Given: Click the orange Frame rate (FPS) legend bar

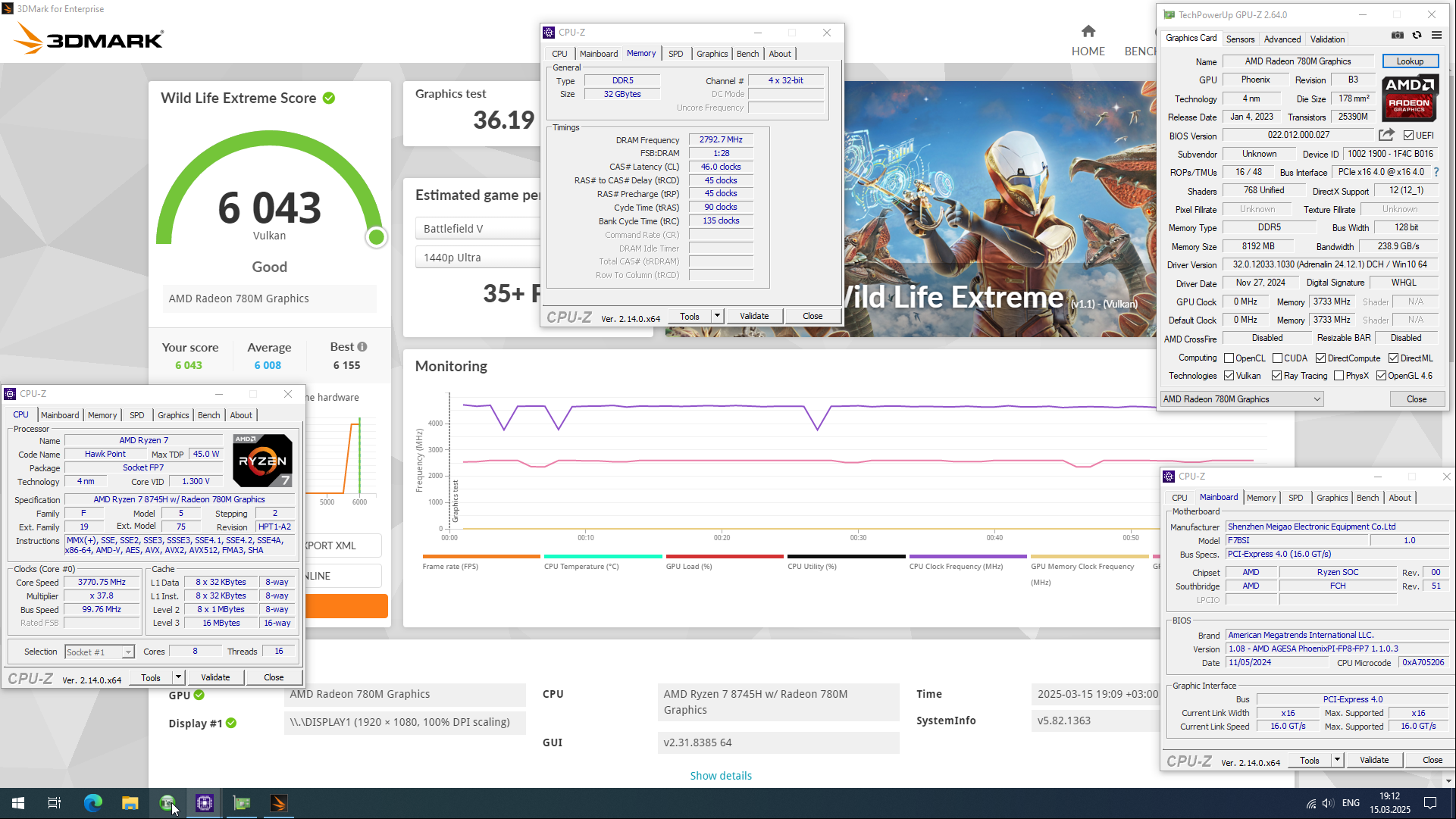Looking at the screenshot, I should point(481,556).
